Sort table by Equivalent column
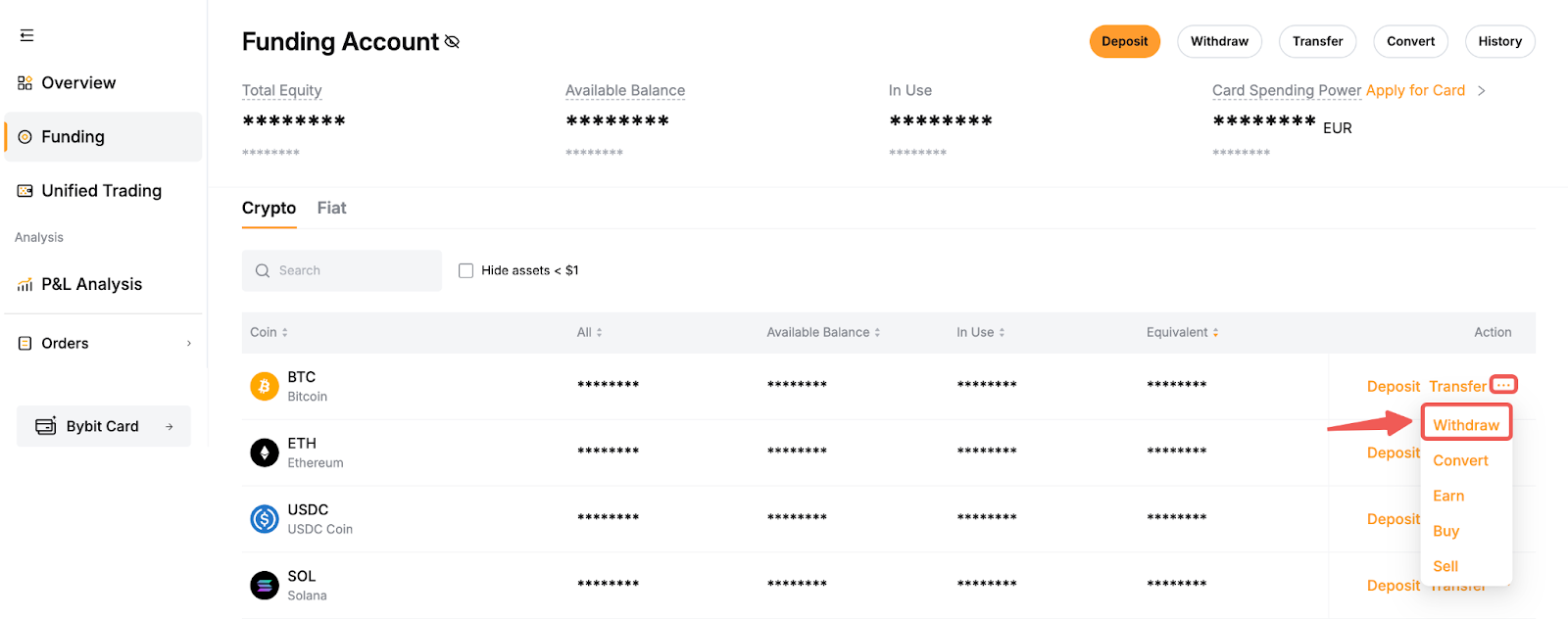 pyautogui.click(x=1182, y=332)
